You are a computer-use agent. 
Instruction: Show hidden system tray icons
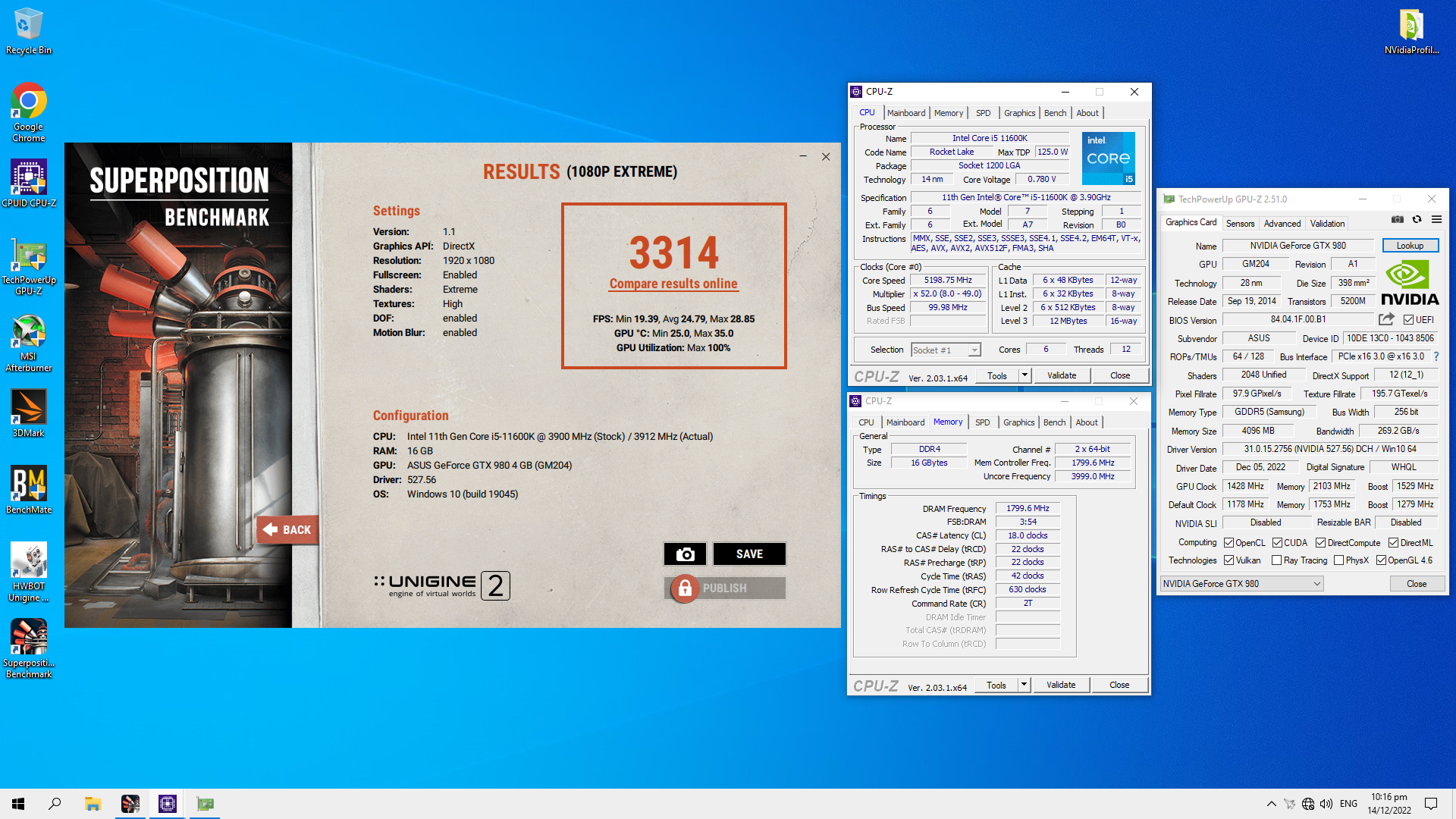[1271, 804]
